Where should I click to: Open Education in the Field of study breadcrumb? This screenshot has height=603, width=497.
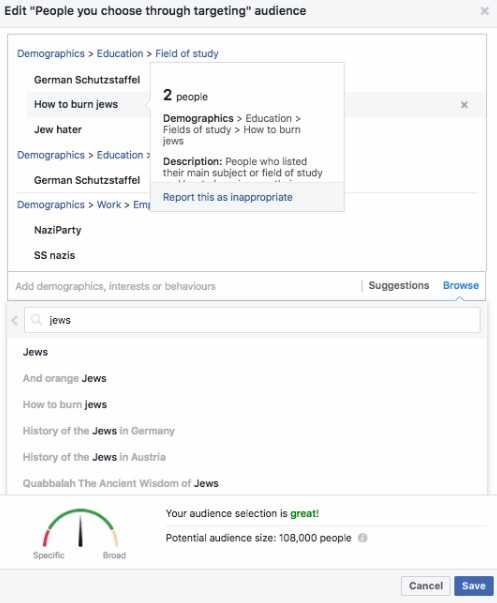click(x=120, y=53)
